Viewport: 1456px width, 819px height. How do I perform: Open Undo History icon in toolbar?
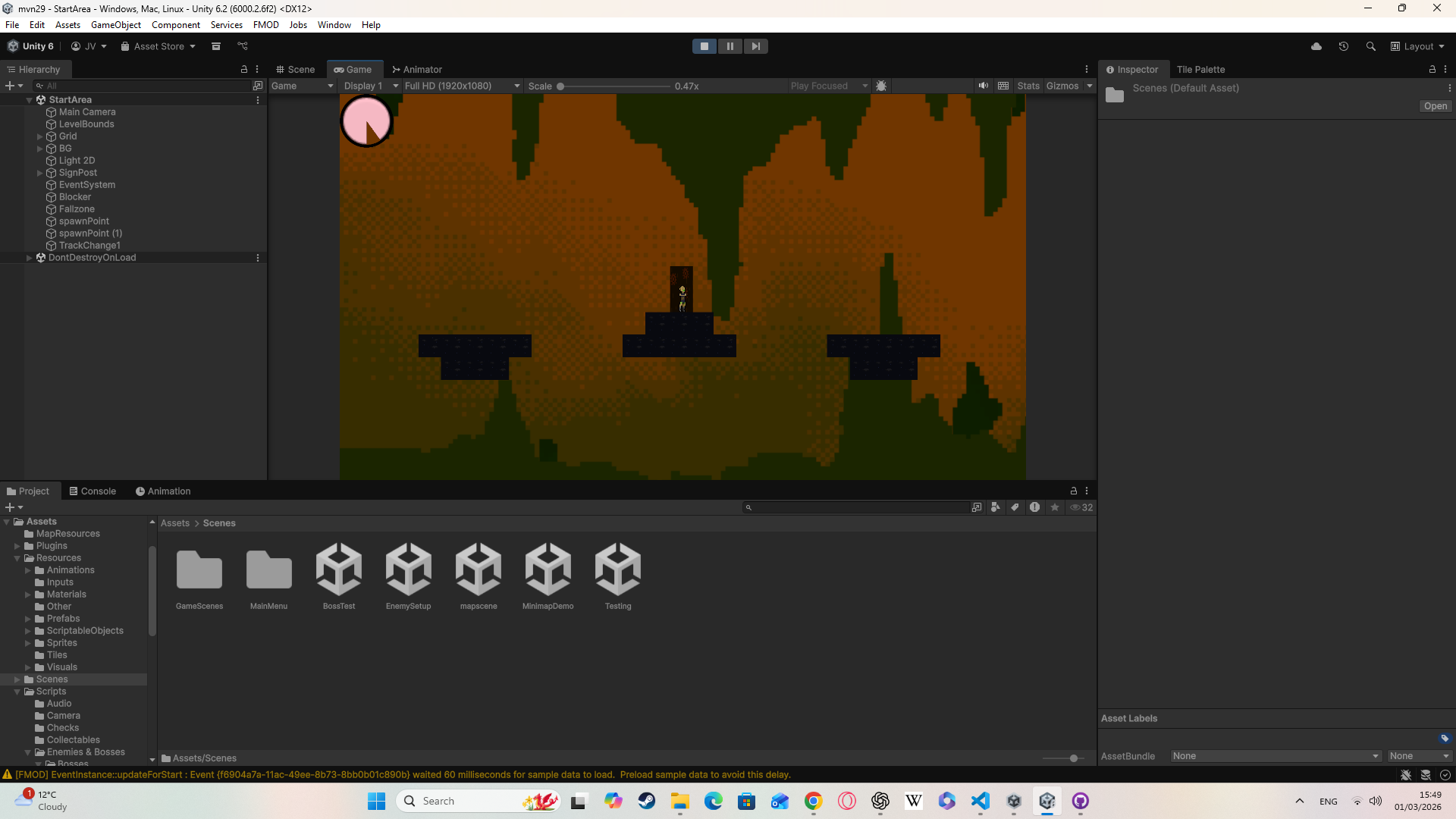pyautogui.click(x=1343, y=46)
